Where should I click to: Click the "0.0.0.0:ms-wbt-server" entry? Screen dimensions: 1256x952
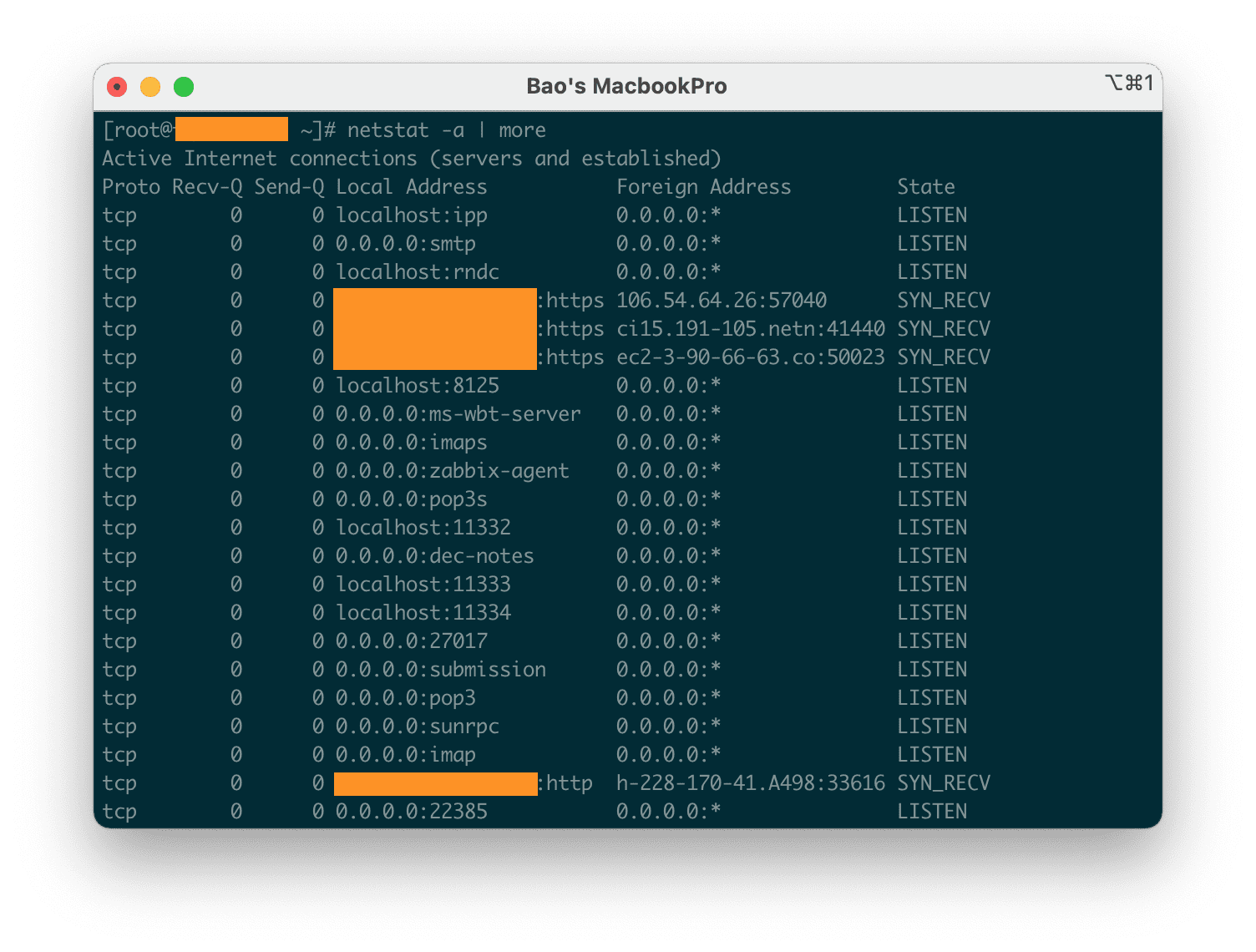(x=458, y=414)
